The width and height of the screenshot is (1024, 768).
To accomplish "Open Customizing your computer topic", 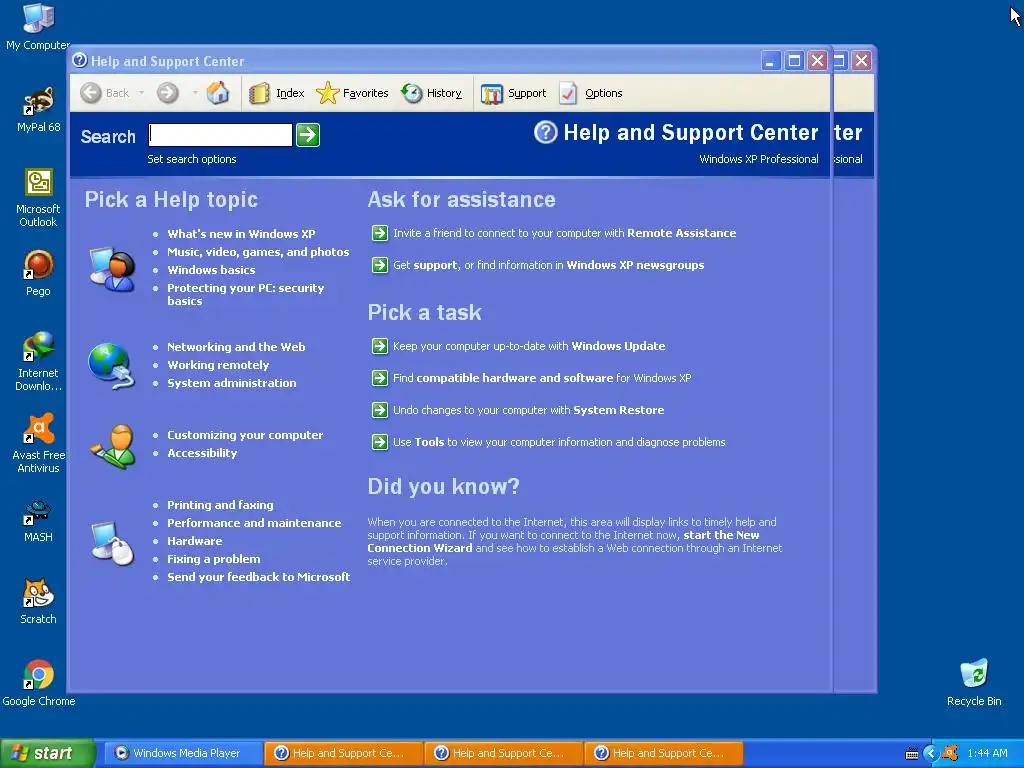I will point(245,435).
